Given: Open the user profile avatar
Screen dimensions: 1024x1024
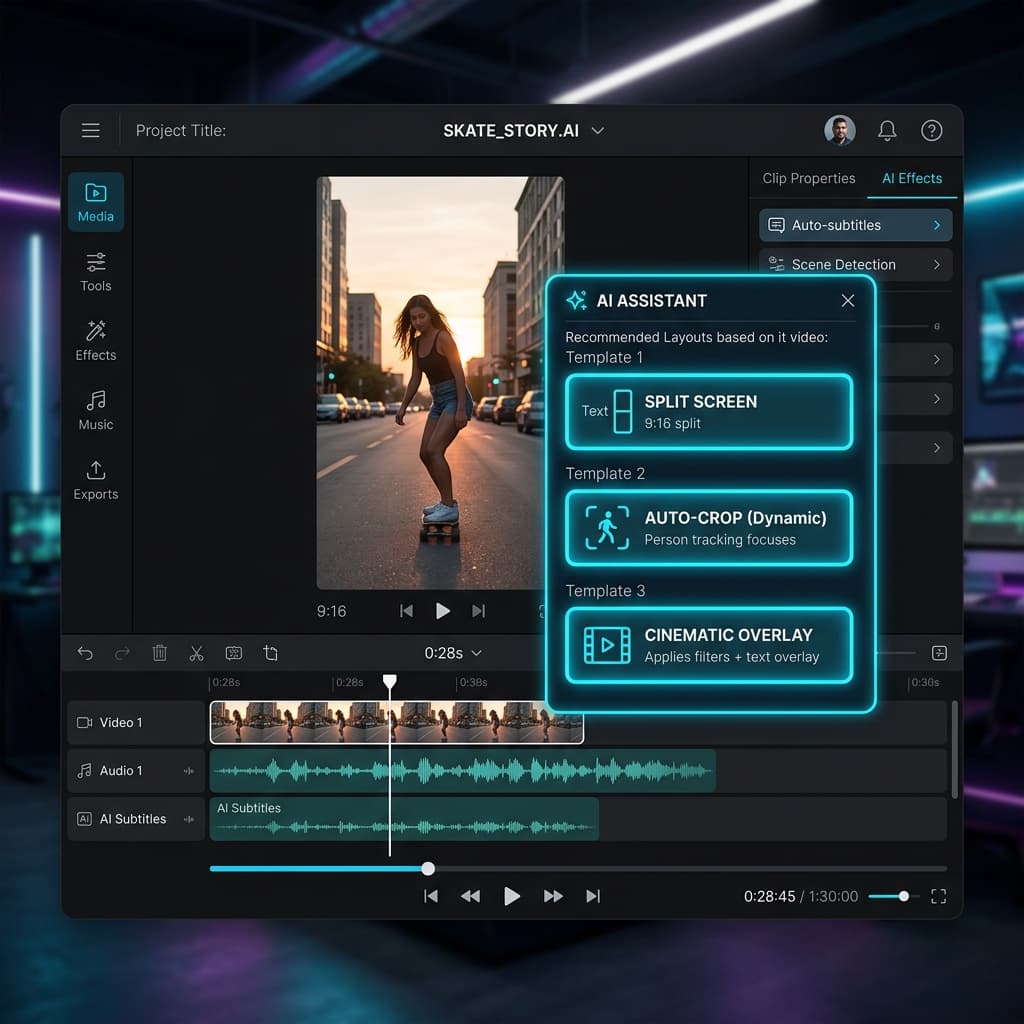Looking at the screenshot, I should (840, 131).
